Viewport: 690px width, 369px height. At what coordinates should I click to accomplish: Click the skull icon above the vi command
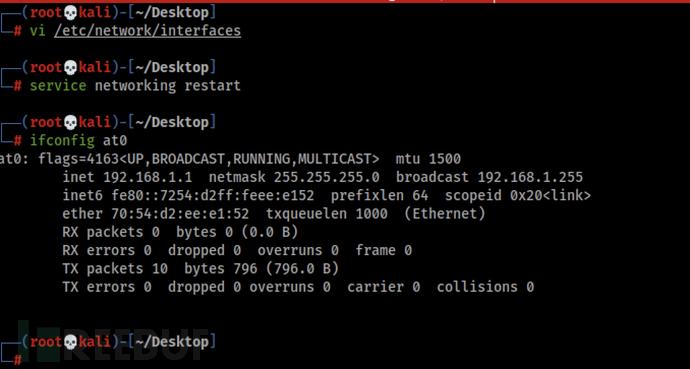pos(70,13)
